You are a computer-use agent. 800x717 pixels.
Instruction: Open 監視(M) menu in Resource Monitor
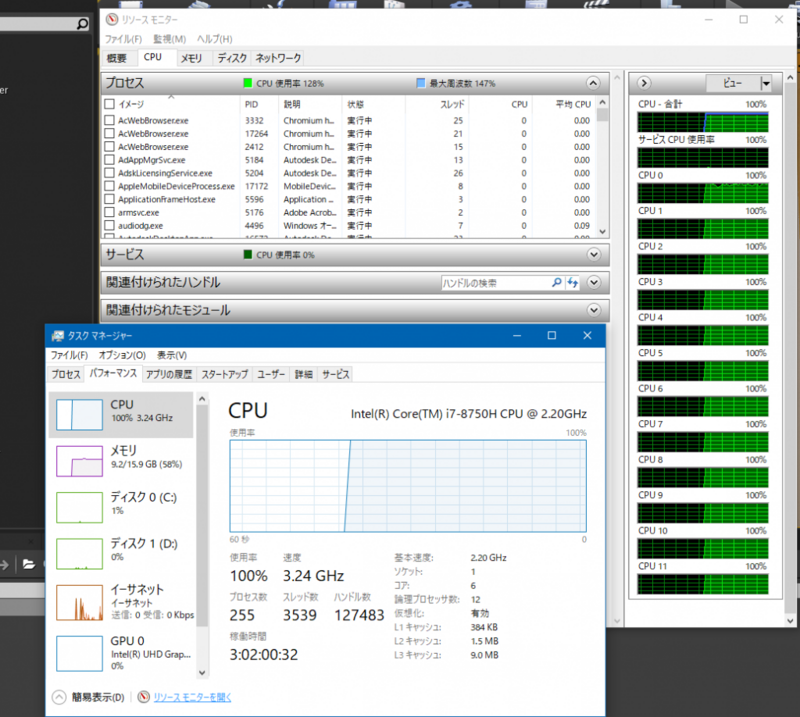[x=169, y=39]
